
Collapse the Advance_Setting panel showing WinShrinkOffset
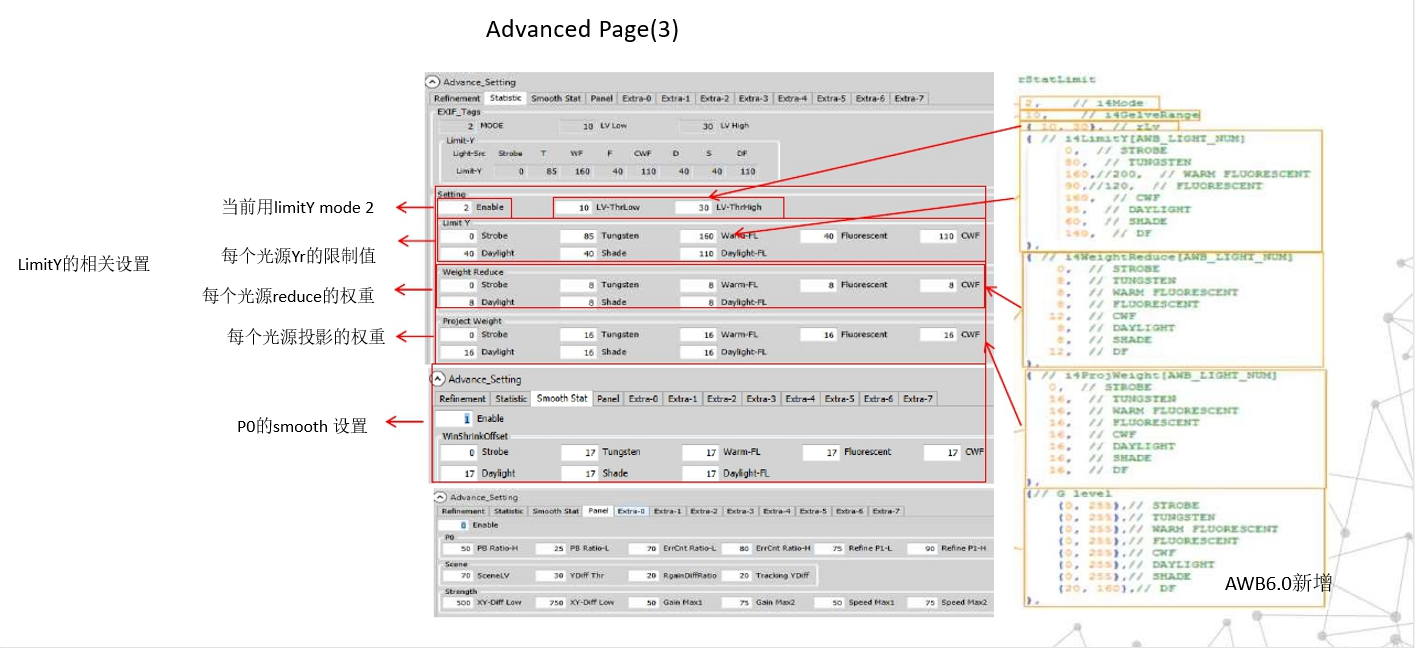(x=438, y=379)
